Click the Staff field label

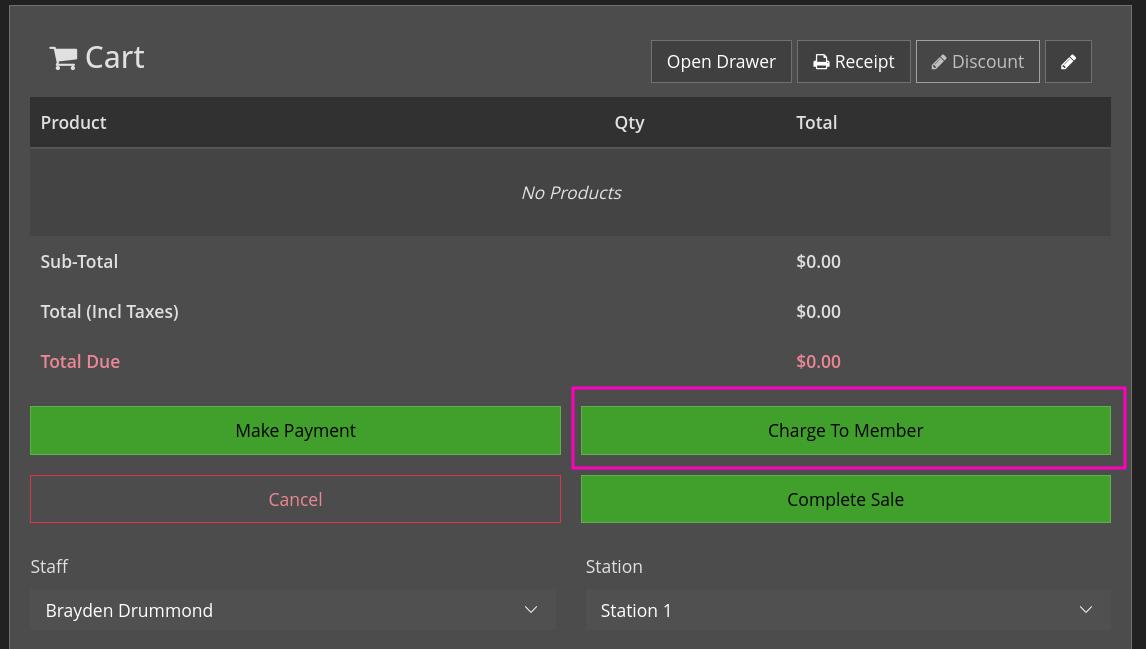(x=49, y=567)
